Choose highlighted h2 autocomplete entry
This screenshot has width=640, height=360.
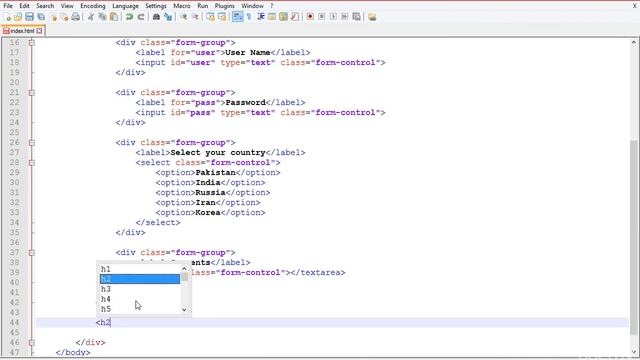point(140,279)
